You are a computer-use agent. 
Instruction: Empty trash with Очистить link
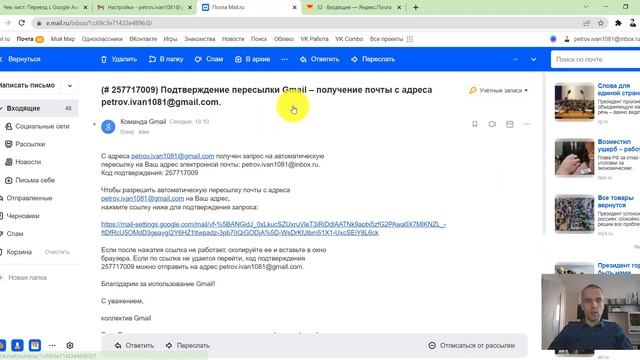57,252
